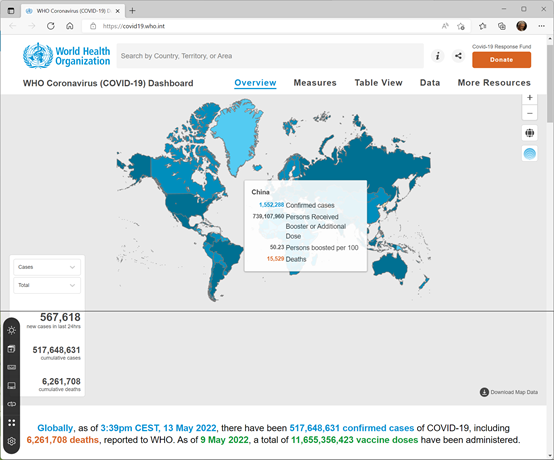Click the WHO logo
The width and height of the screenshot is (554, 460).
(66, 56)
